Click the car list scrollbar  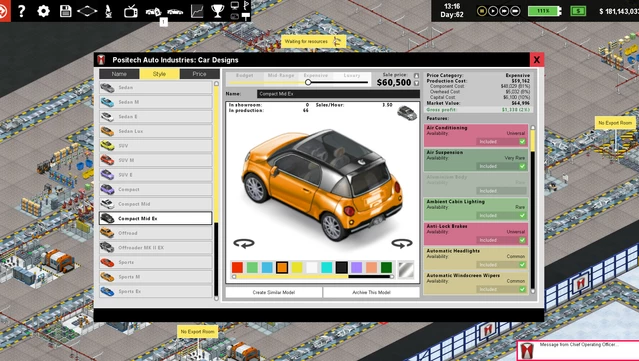point(216,191)
